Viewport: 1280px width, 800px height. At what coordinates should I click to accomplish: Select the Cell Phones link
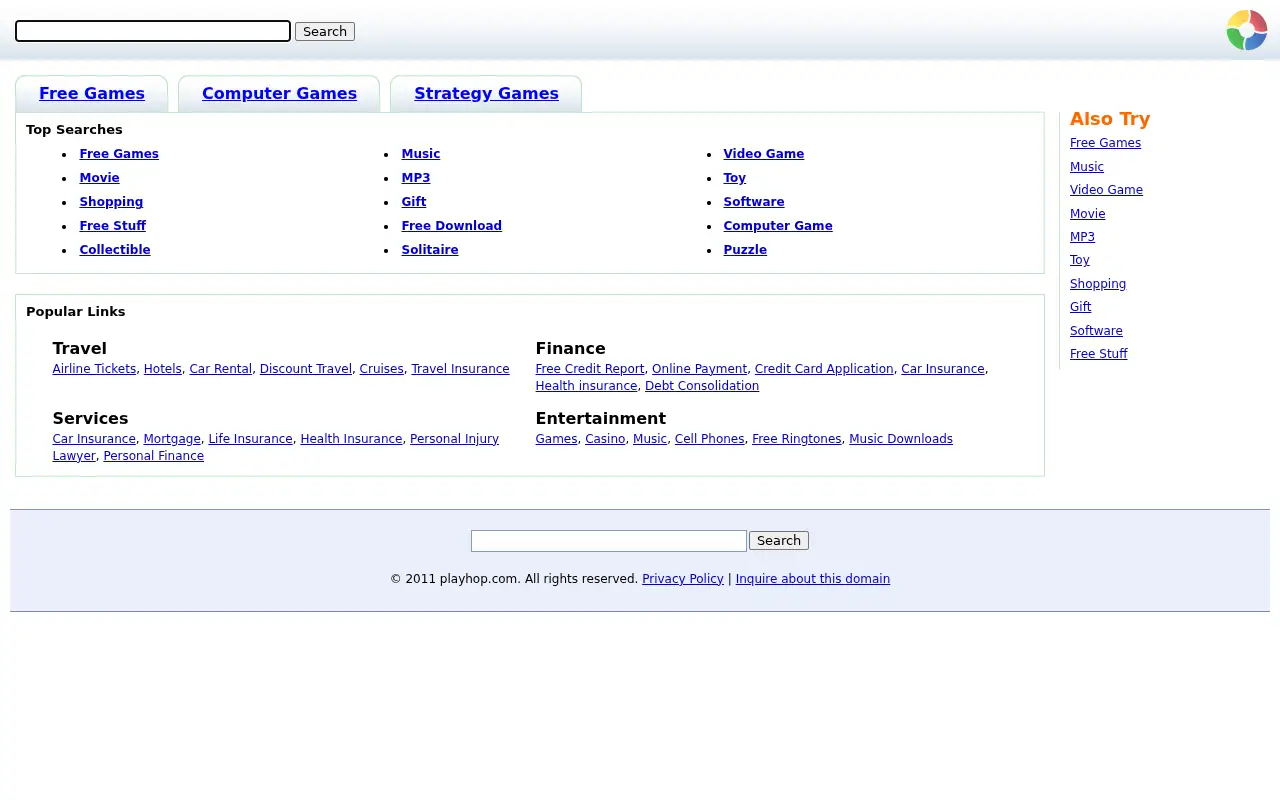[710, 439]
